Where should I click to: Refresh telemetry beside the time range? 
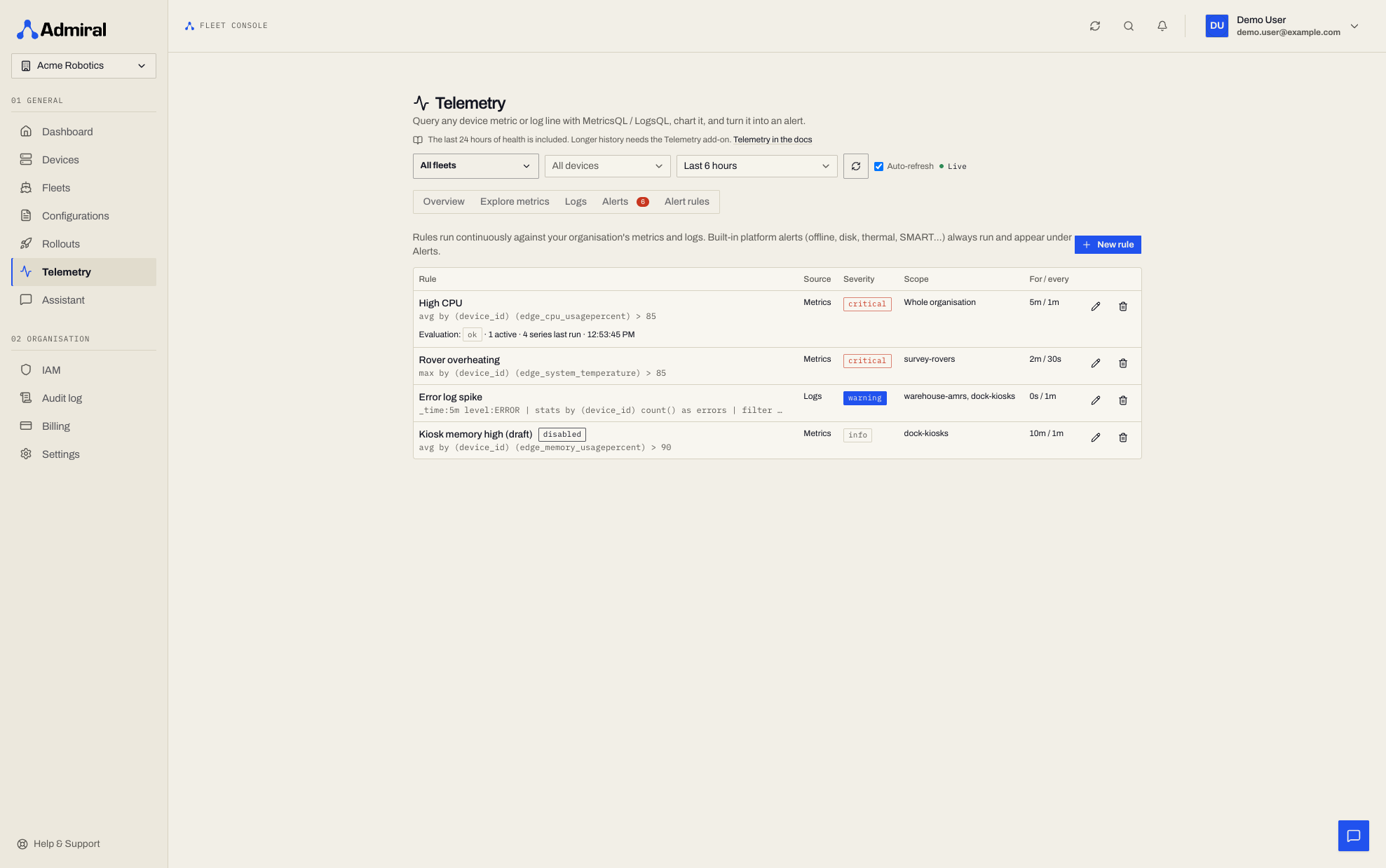(856, 166)
